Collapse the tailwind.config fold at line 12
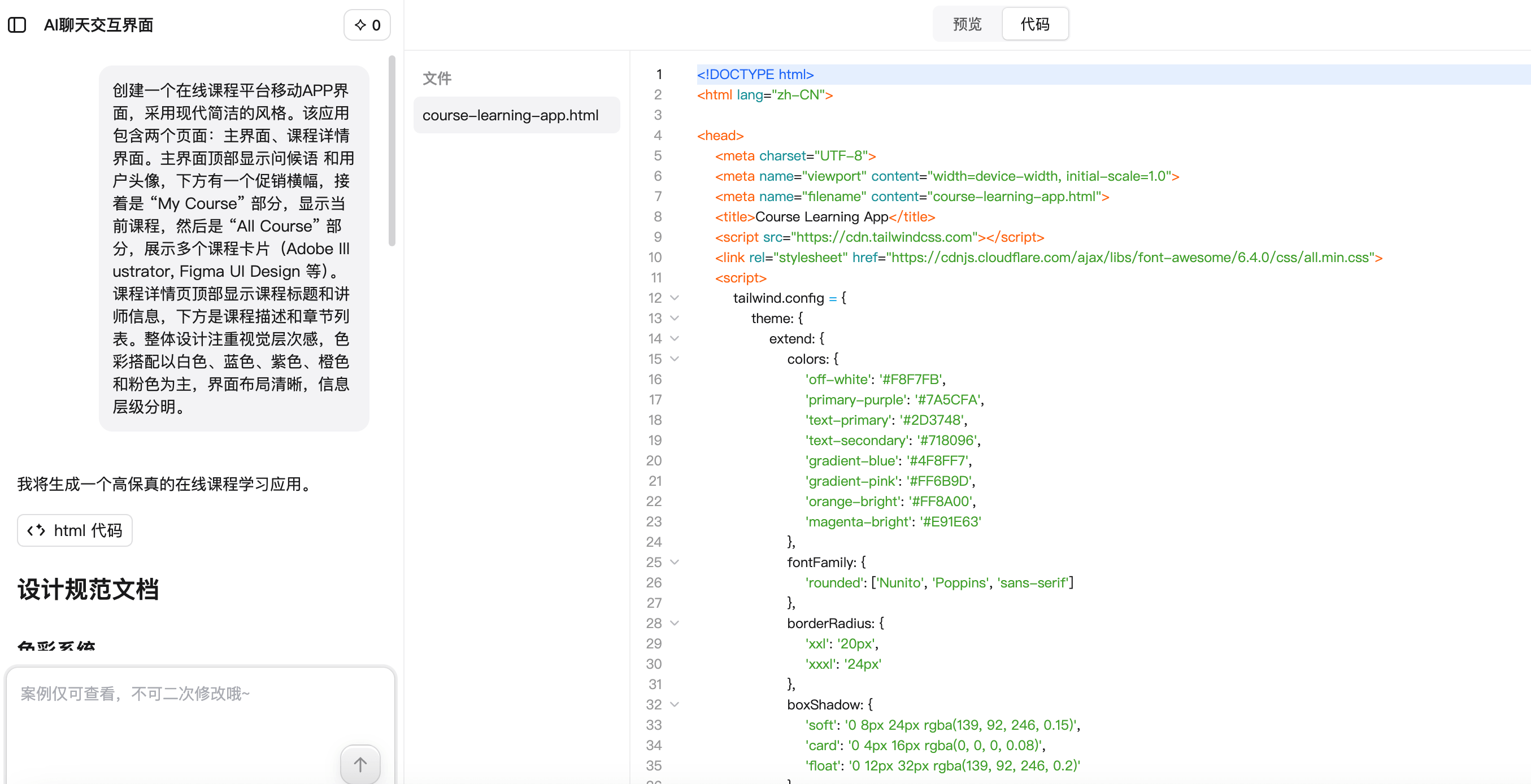Image resolution: width=1531 pixels, height=784 pixels. pos(675,298)
